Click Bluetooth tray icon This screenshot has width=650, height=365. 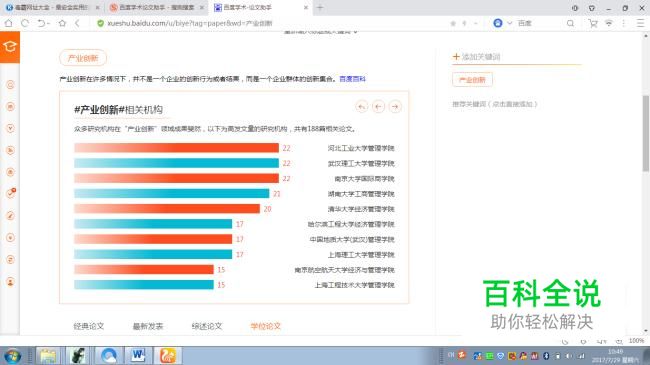pos(546,356)
